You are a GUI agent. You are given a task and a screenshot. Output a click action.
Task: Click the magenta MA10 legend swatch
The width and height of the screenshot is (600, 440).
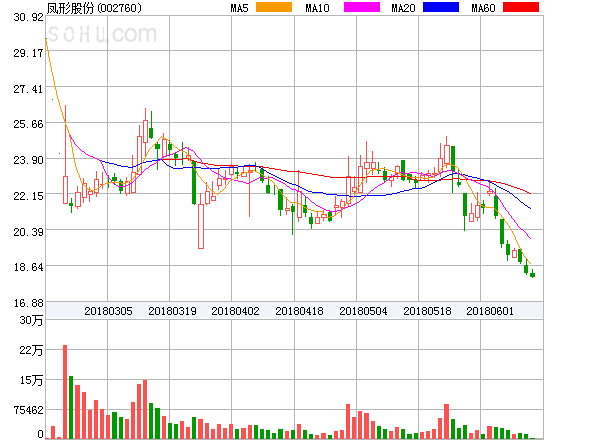point(362,7)
